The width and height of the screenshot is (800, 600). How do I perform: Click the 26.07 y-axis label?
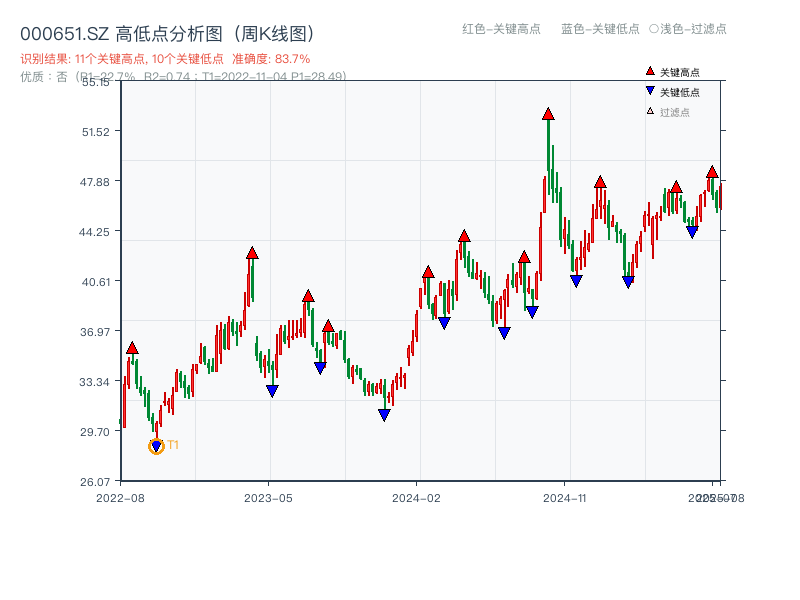[x=94, y=482]
